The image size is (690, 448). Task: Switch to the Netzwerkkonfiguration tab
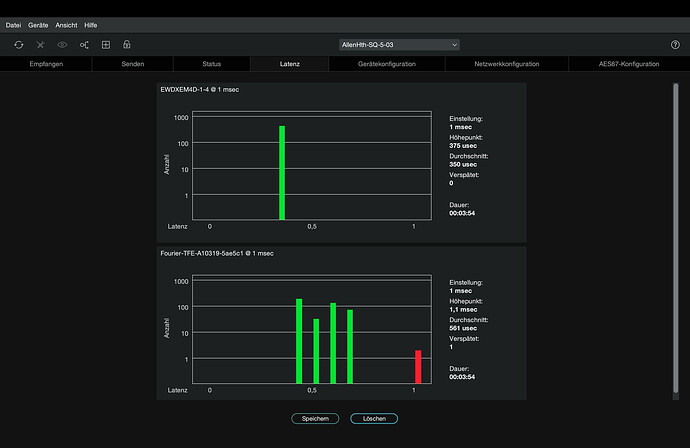(507, 64)
